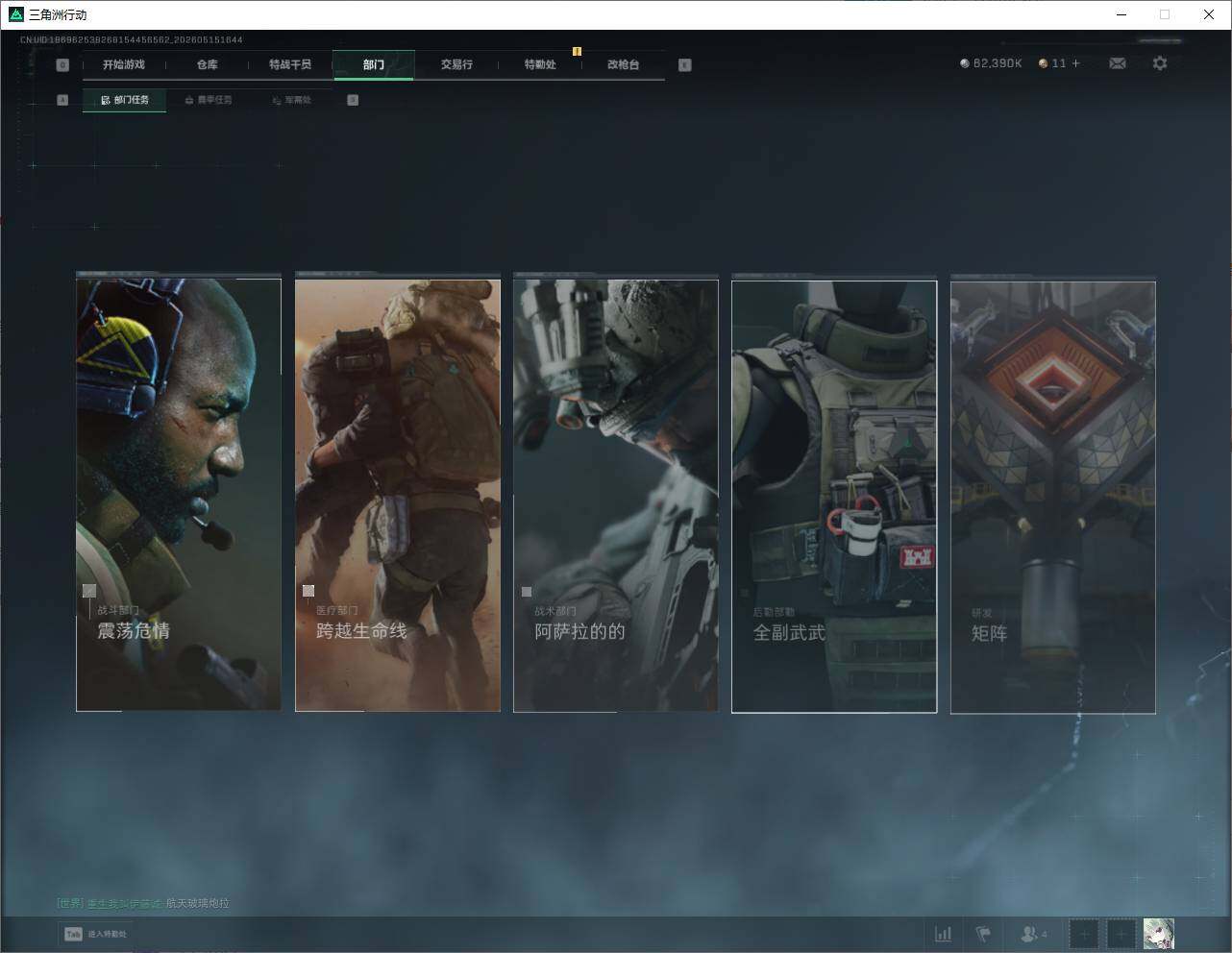The width and height of the screenshot is (1232, 953).
Task: Click the yellow notification badge above 特勤处
Action: tap(577, 51)
